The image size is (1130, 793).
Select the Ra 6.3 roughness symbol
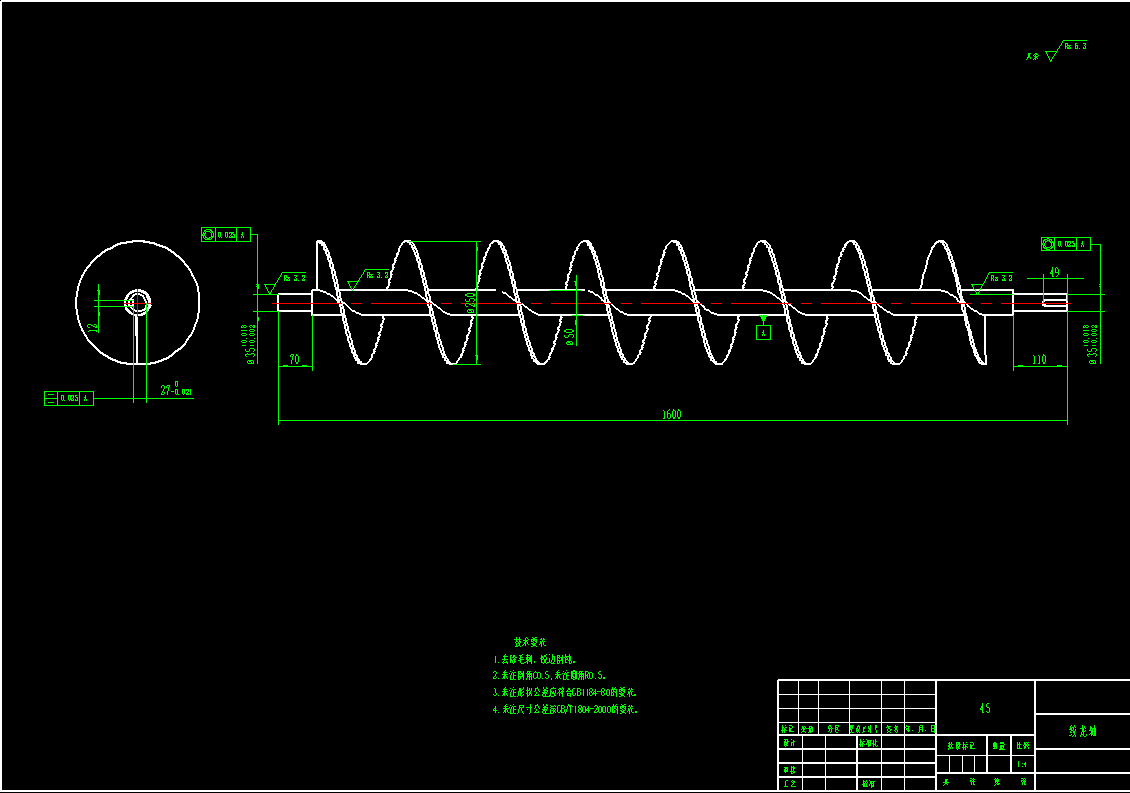coord(1065,50)
